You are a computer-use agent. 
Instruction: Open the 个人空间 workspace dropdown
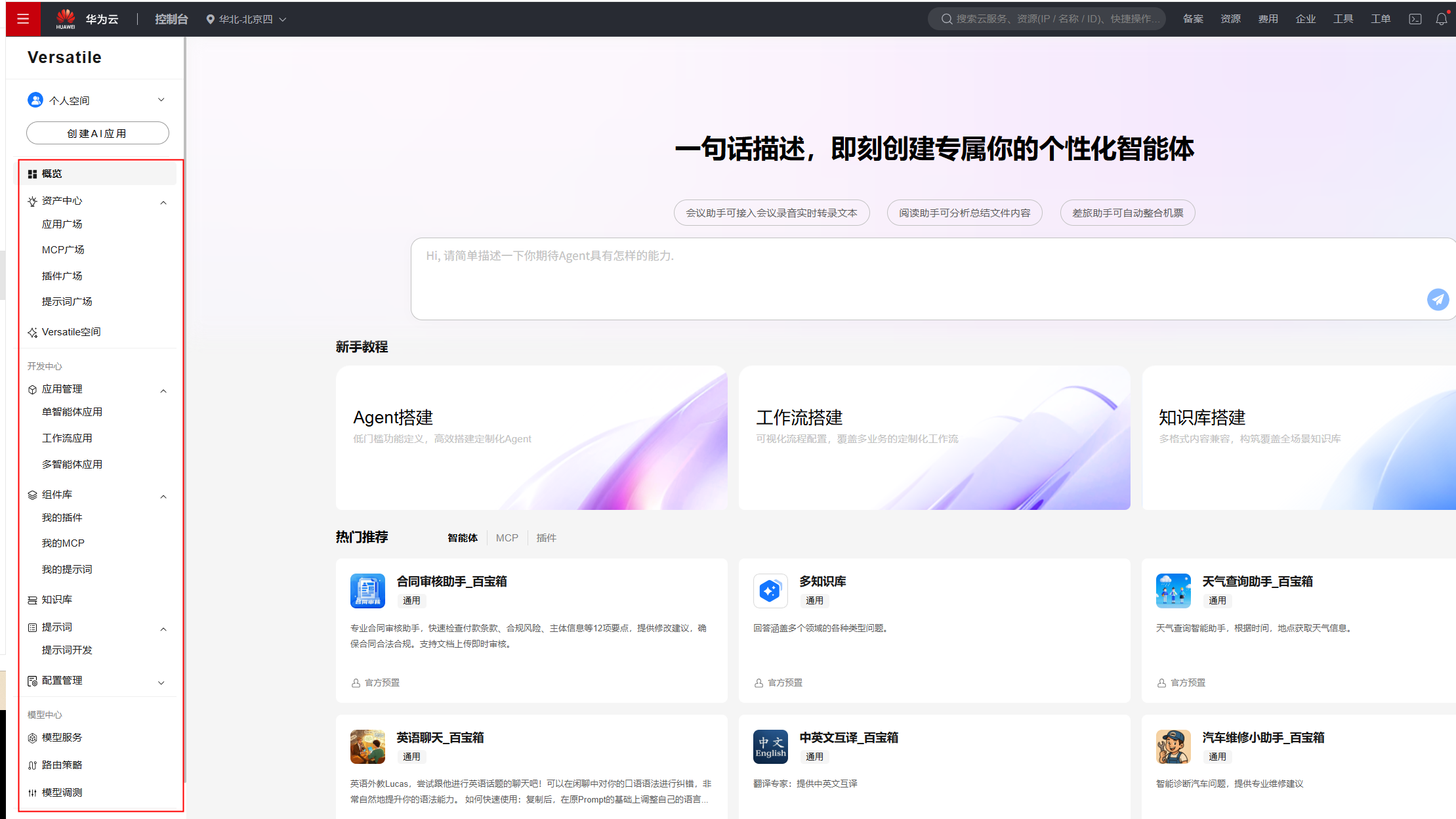(161, 100)
